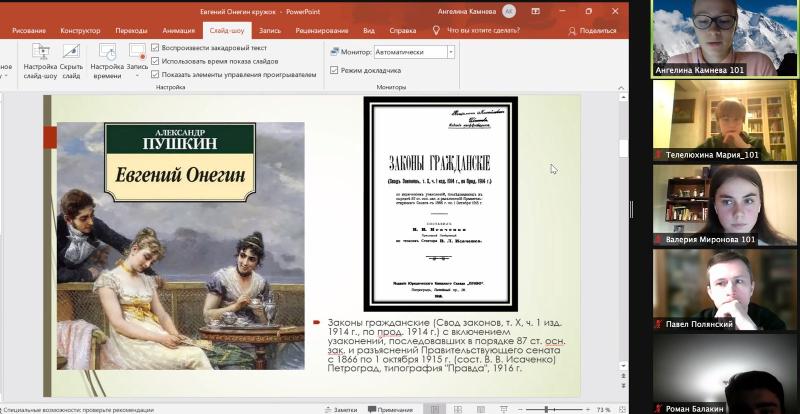Screen dimensions: 800x414
Task: Switch to the Вид tab
Action: tap(369, 31)
